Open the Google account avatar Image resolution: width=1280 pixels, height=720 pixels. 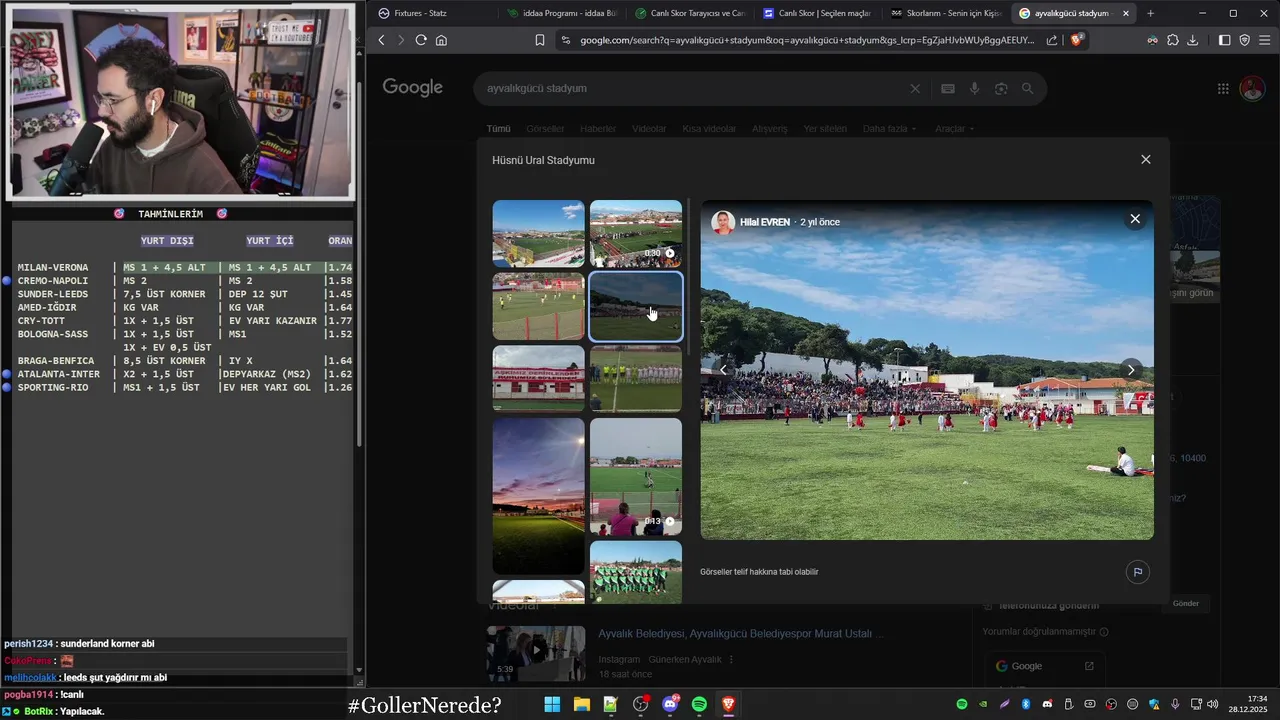click(1252, 88)
